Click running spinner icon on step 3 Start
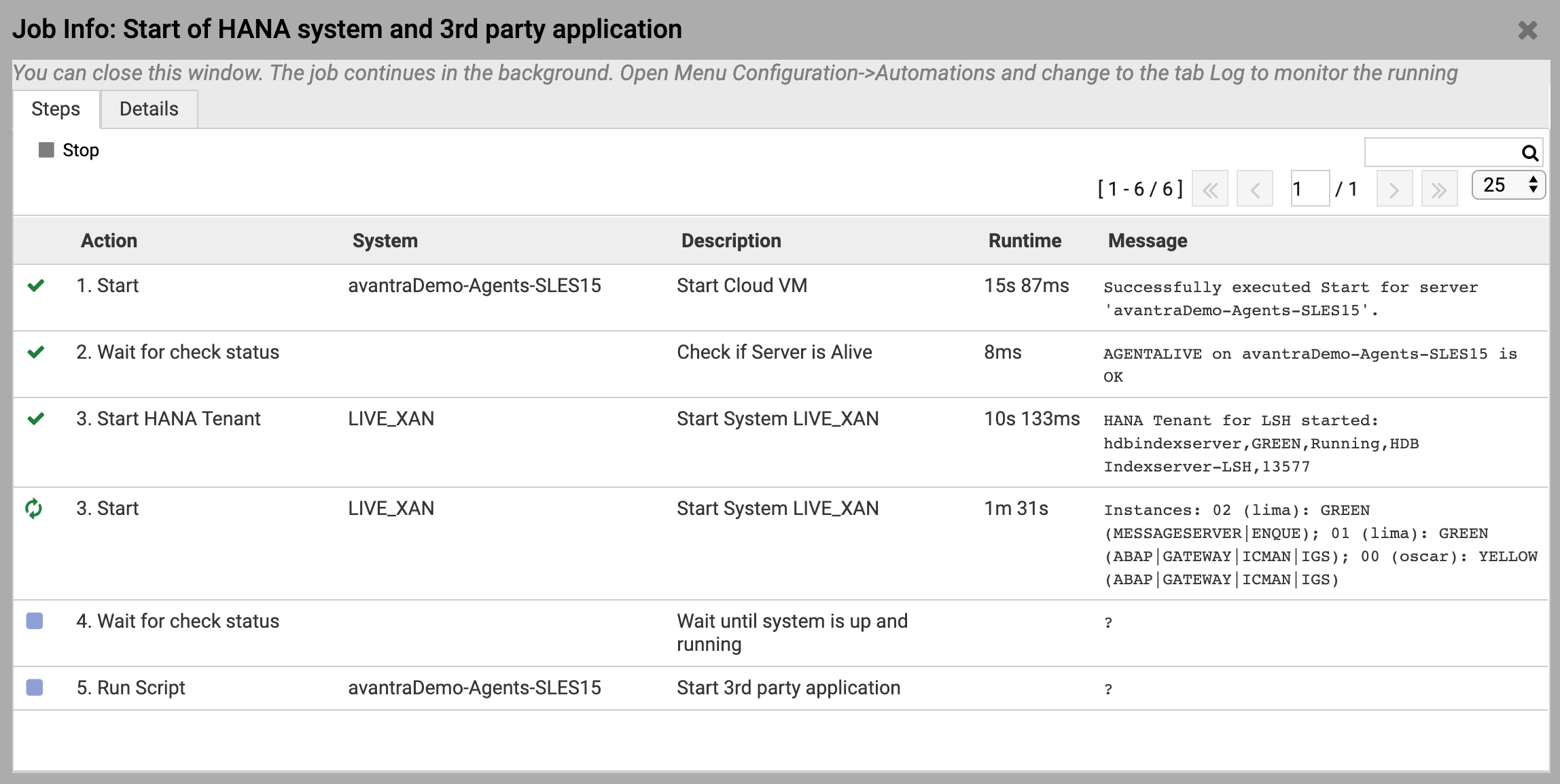Image resolution: width=1560 pixels, height=784 pixels. tap(34, 508)
